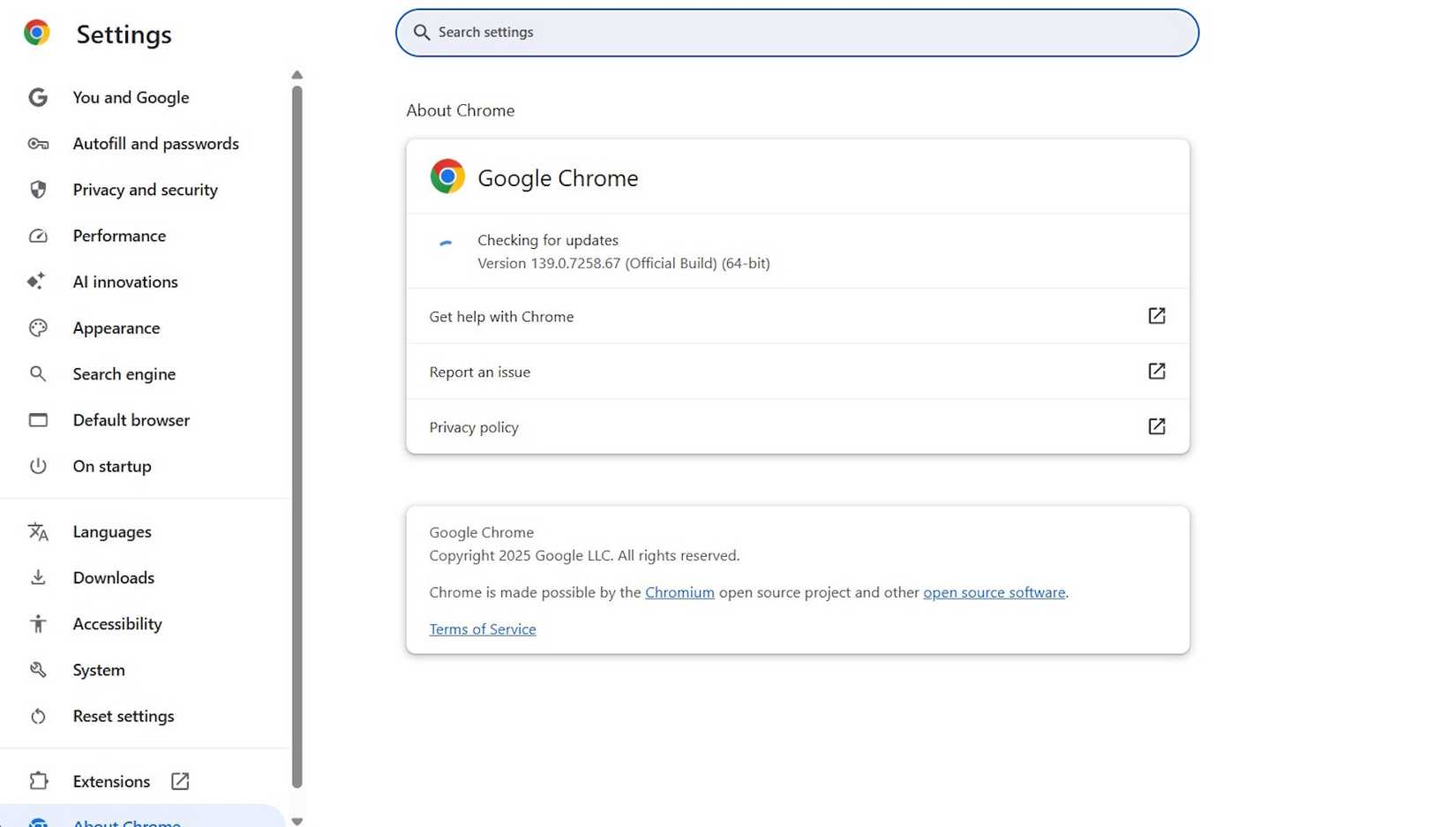This screenshot has height=827, width=1456.
Task: Open Downloads using its download arrow icon
Action: (38, 577)
